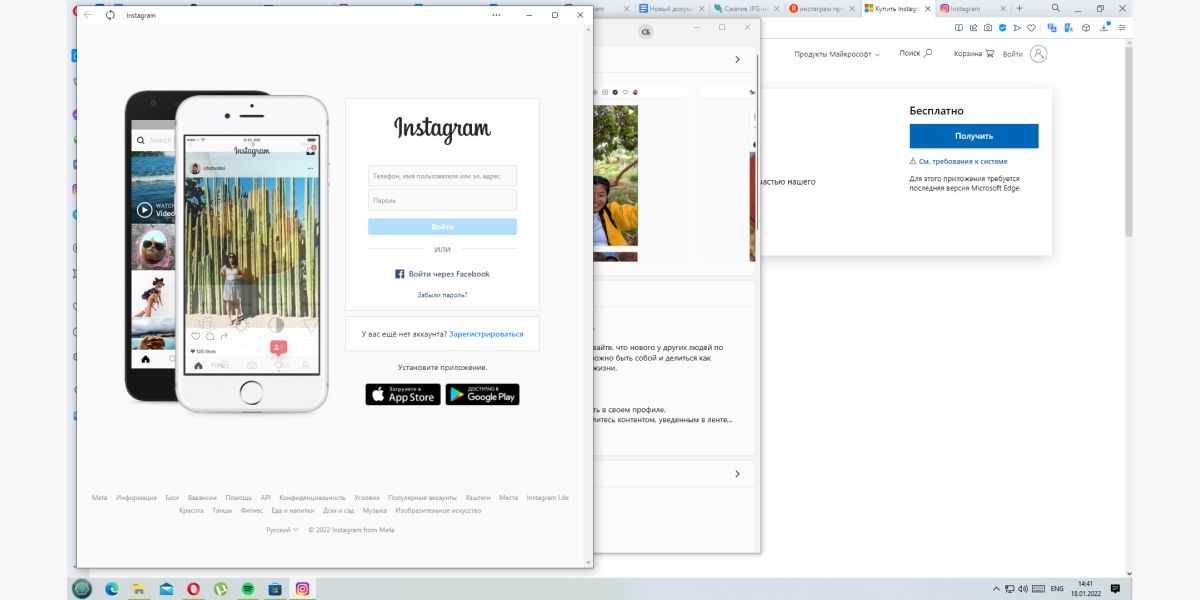Click the Войти profile avatar icon on Microsoft page

click(1038, 54)
